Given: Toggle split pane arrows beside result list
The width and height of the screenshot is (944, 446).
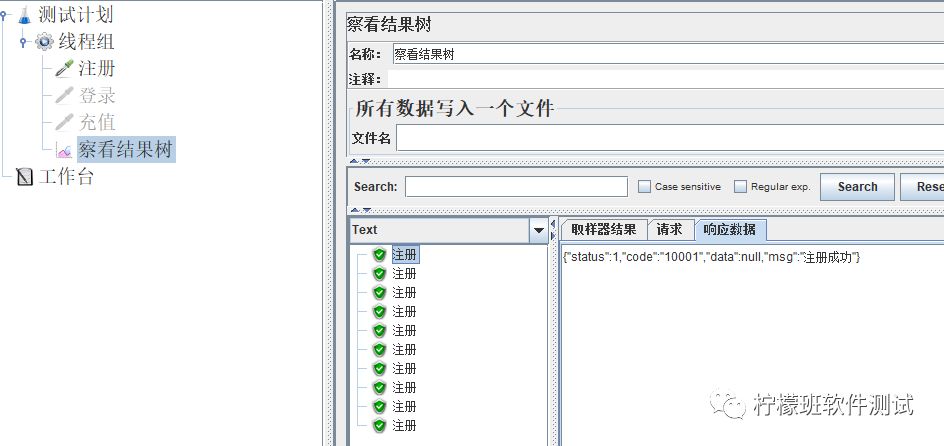Looking at the screenshot, I should (553, 230).
